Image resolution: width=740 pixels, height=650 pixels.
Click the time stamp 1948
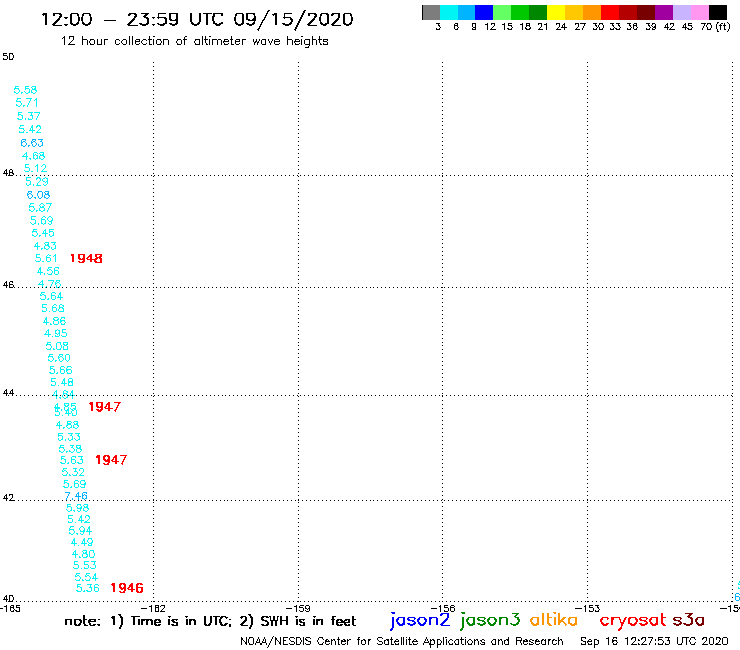pyautogui.click(x=86, y=258)
